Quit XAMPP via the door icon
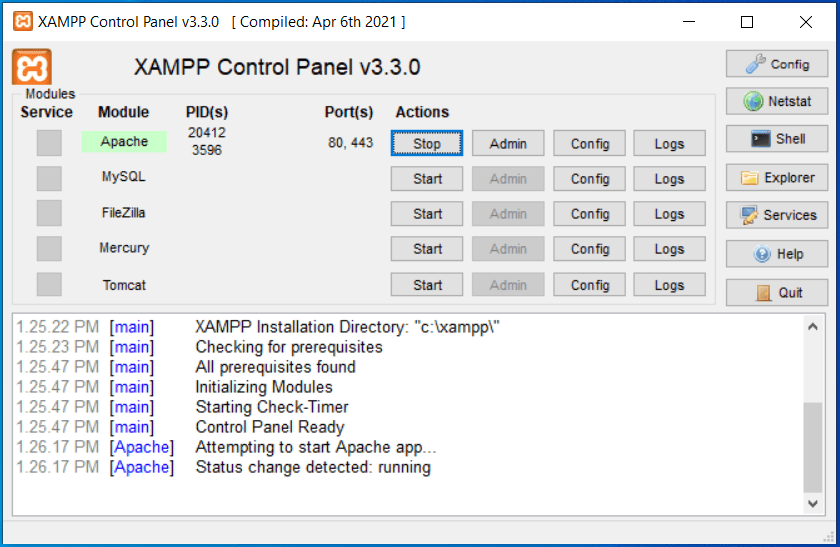This screenshot has width=840, height=547. pyautogui.click(x=777, y=293)
